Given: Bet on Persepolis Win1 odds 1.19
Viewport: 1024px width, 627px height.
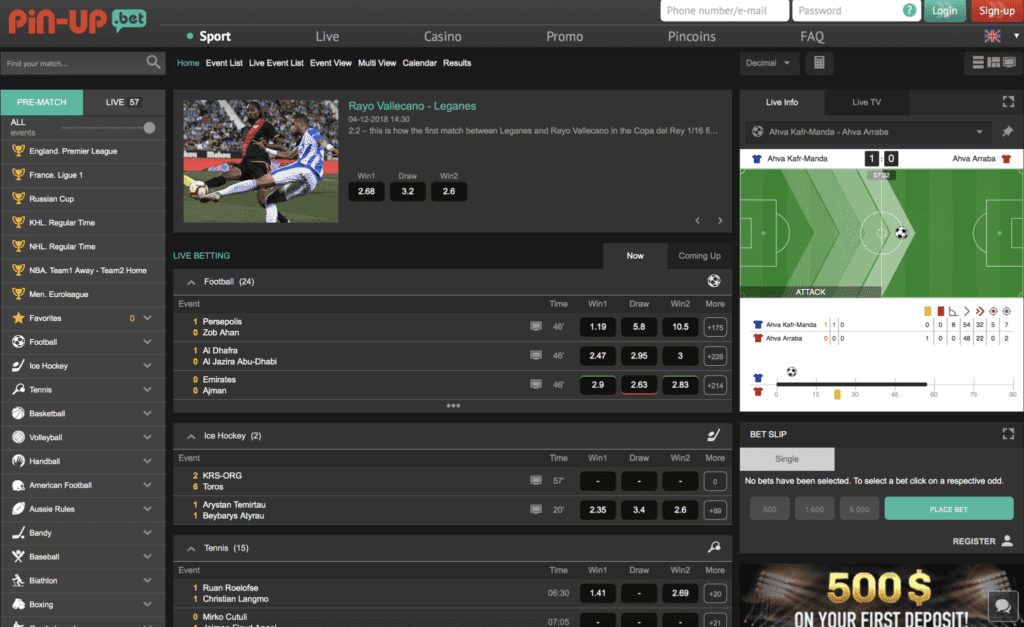Looking at the screenshot, I should tap(598, 327).
